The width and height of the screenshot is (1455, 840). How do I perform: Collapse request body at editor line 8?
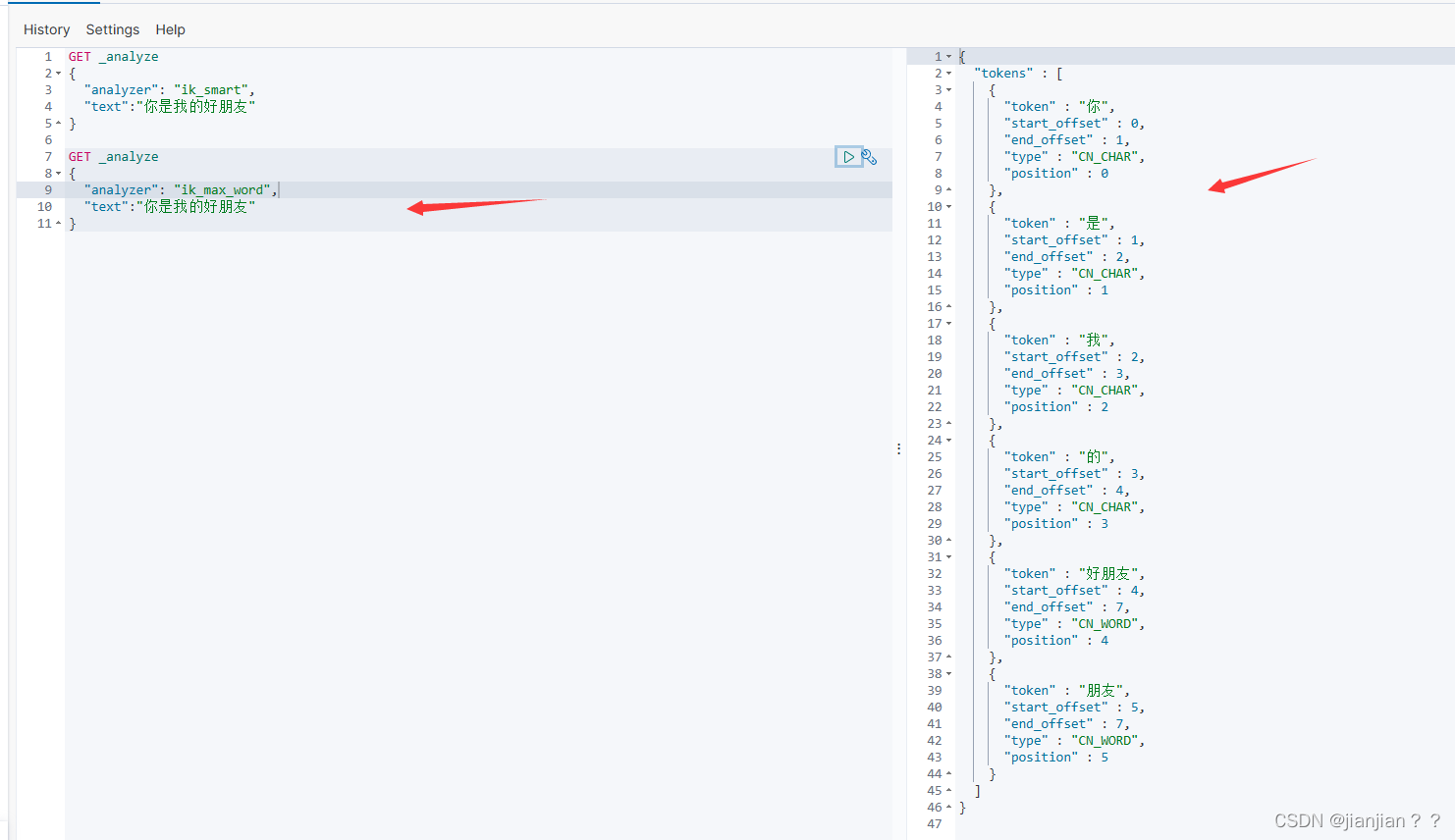click(59, 174)
